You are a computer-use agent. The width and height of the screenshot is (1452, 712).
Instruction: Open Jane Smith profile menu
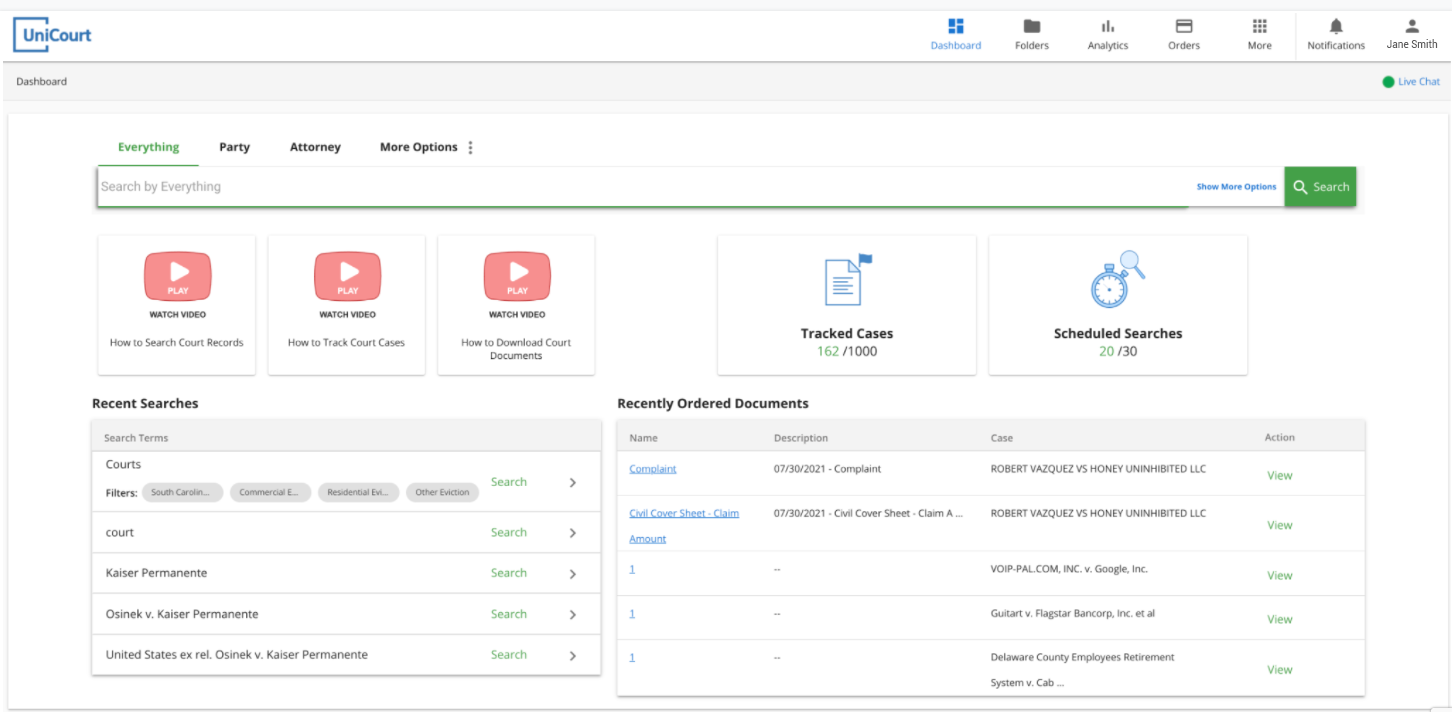click(1412, 34)
